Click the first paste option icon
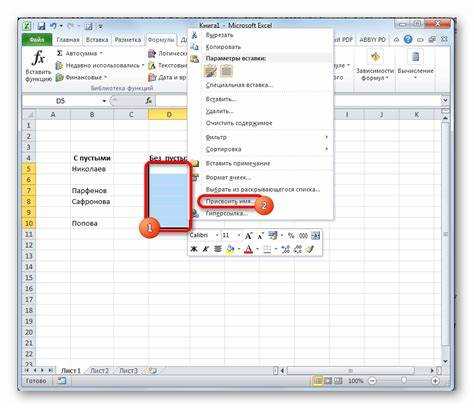This screenshot has height=408, width=474. (210, 71)
